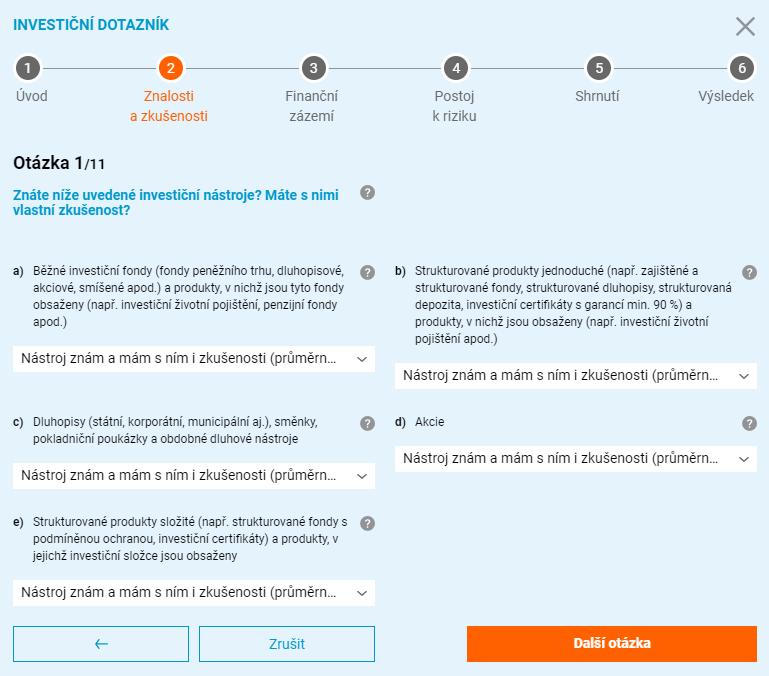The width and height of the screenshot is (769, 676).
Task: Open step 5 Shrnutí
Action: click(x=599, y=68)
